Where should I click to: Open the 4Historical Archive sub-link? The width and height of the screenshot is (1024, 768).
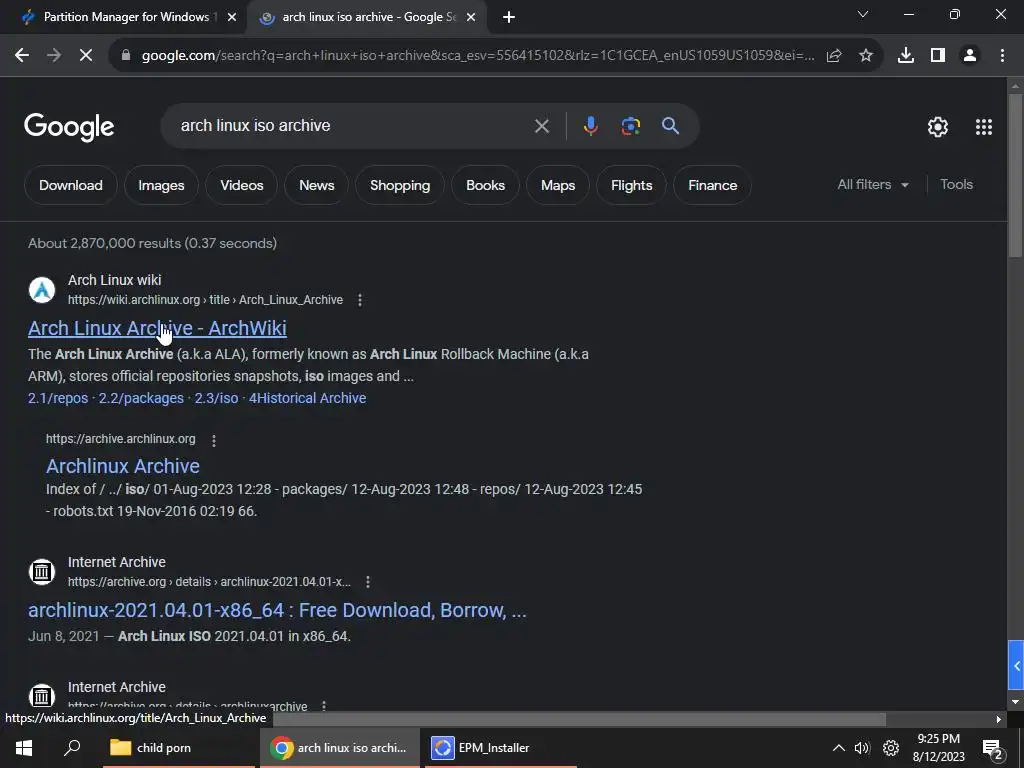point(307,398)
